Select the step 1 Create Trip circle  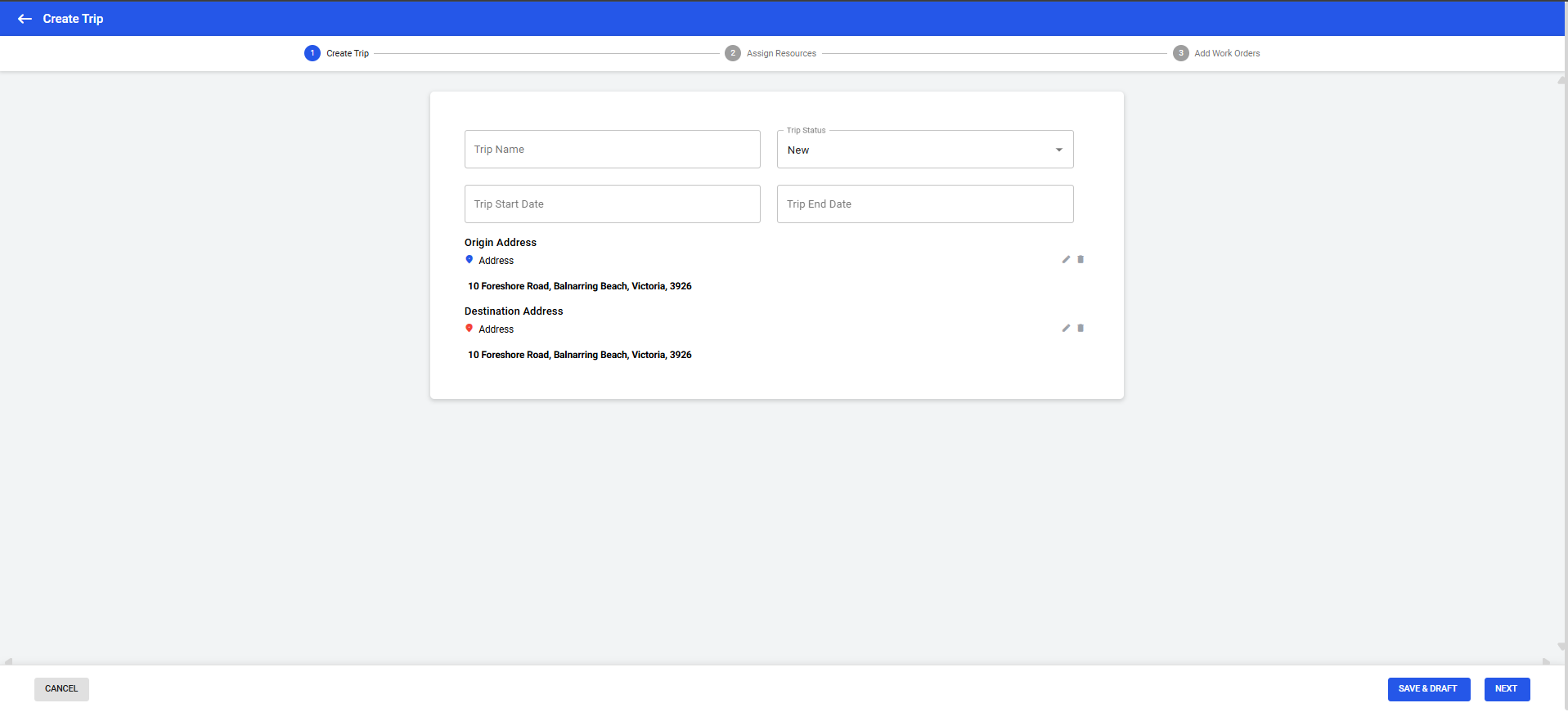[x=312, y=53]
